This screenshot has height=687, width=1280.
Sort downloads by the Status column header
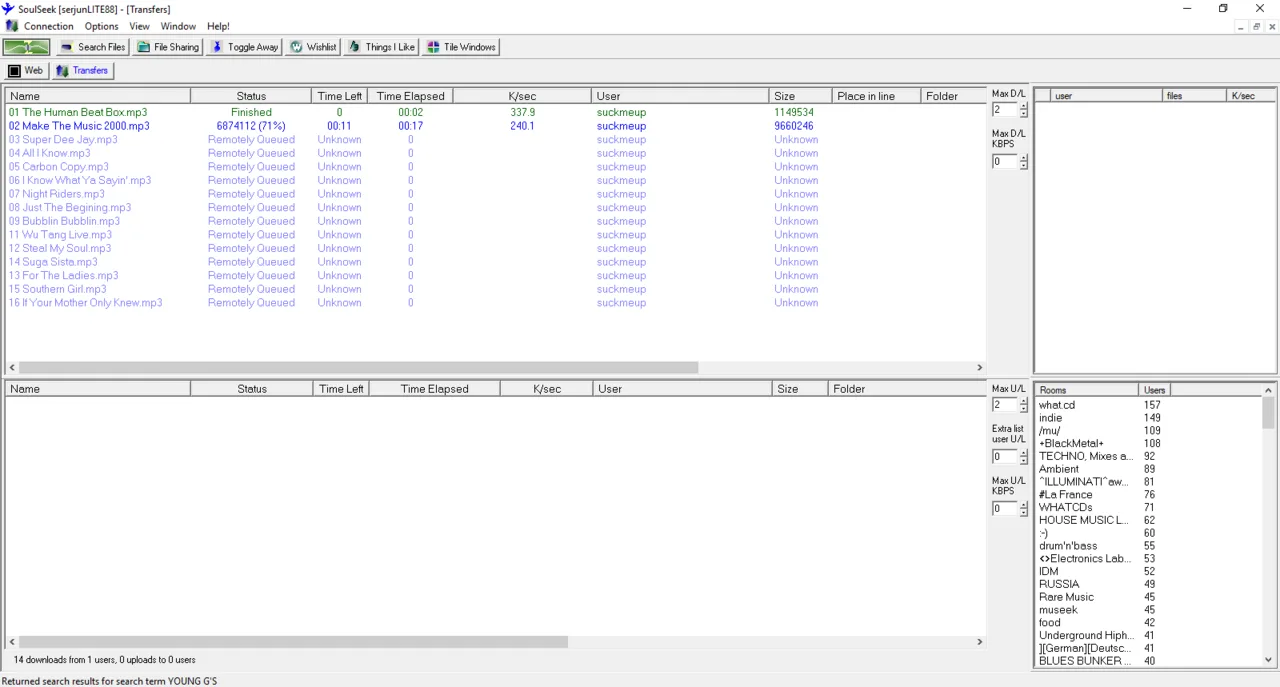coord(252,96)
